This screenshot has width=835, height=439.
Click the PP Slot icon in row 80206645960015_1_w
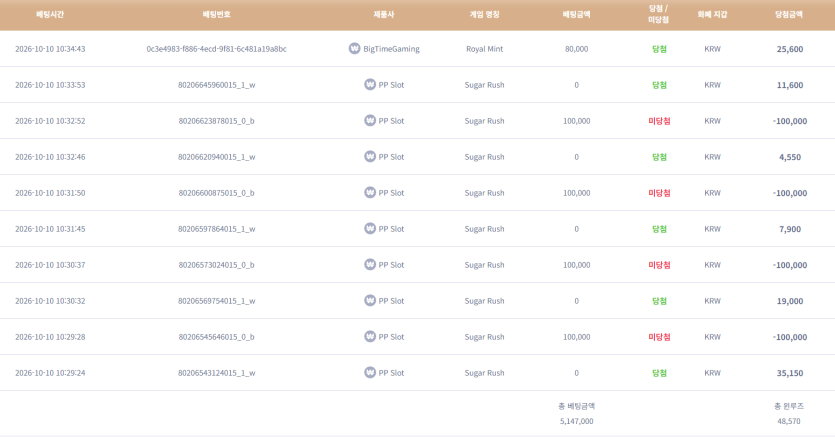370,85
